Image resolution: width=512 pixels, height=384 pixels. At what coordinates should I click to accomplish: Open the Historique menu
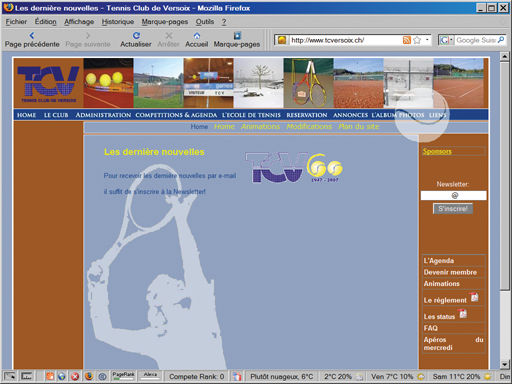pos(118,22)
